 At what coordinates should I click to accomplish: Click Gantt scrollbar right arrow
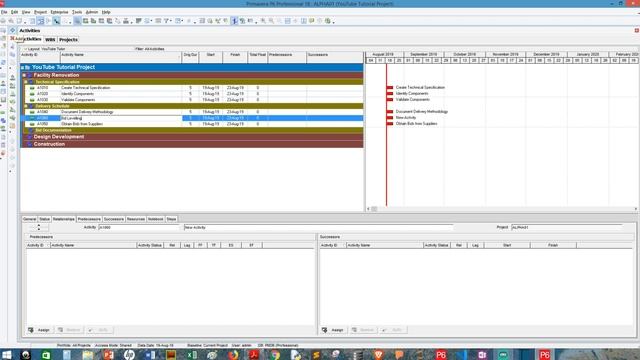pos(636,209)
